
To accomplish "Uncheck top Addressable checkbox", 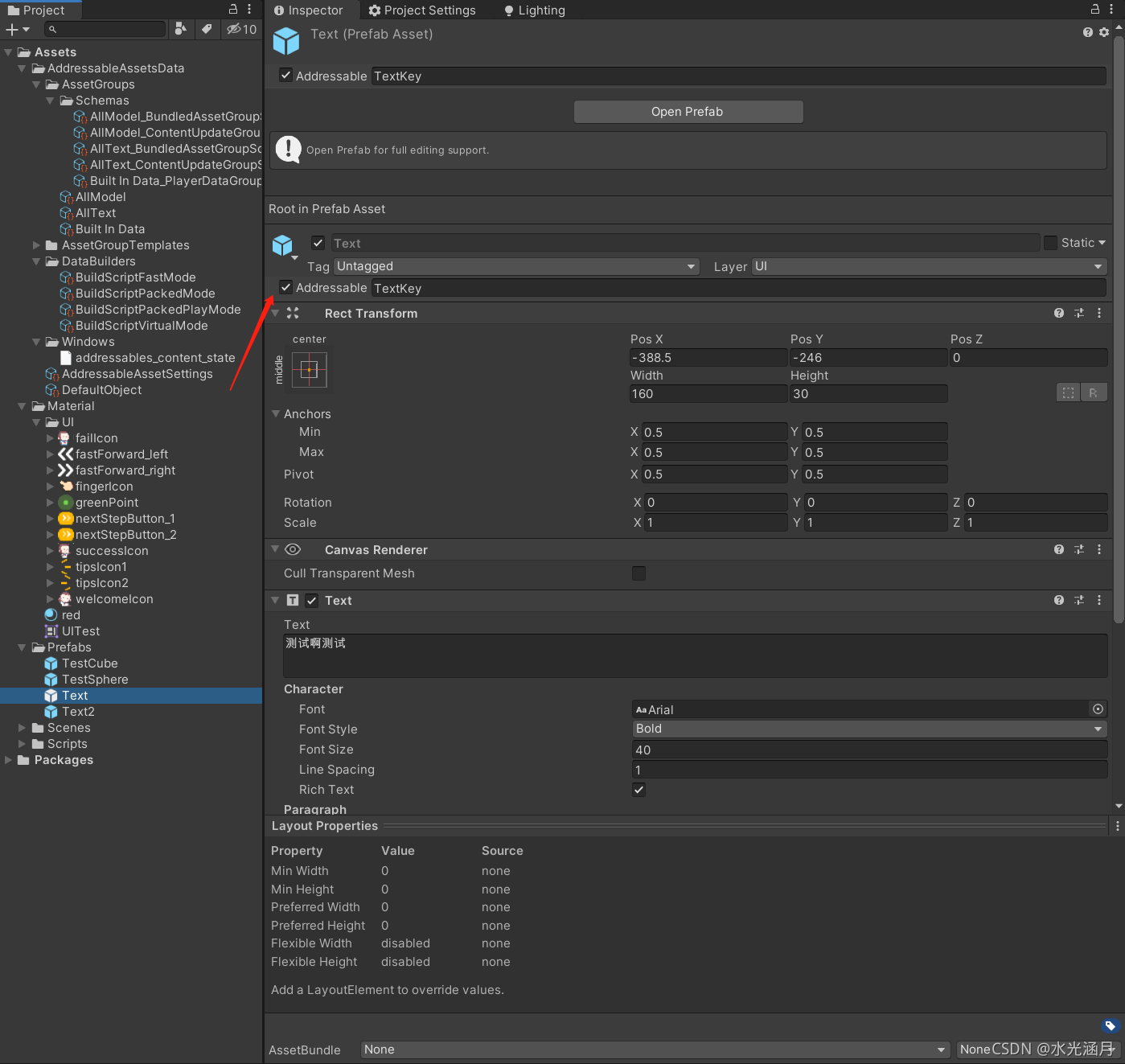I will (285, 75).
